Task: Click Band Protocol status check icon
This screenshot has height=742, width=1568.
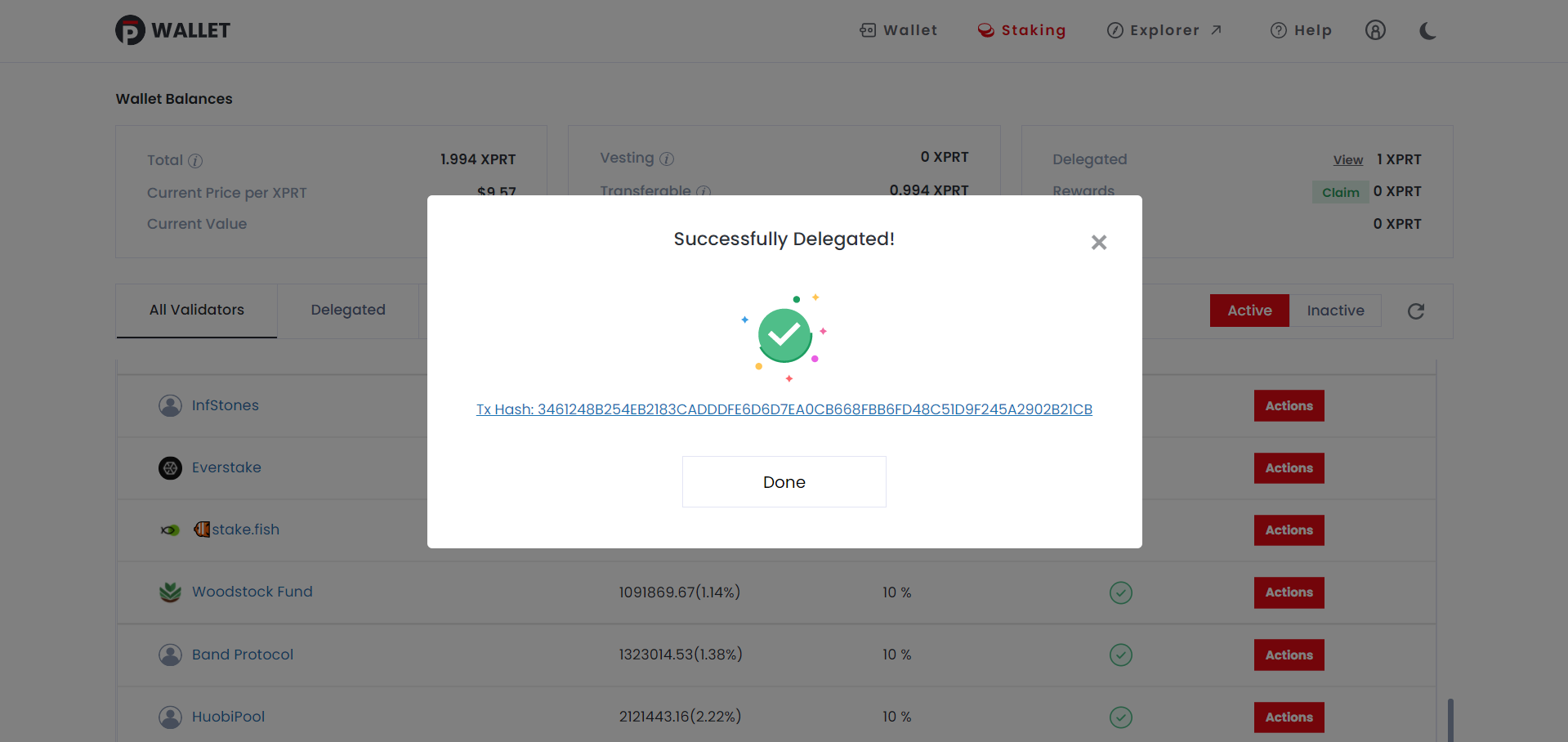Action: [x=1120, y=655]
